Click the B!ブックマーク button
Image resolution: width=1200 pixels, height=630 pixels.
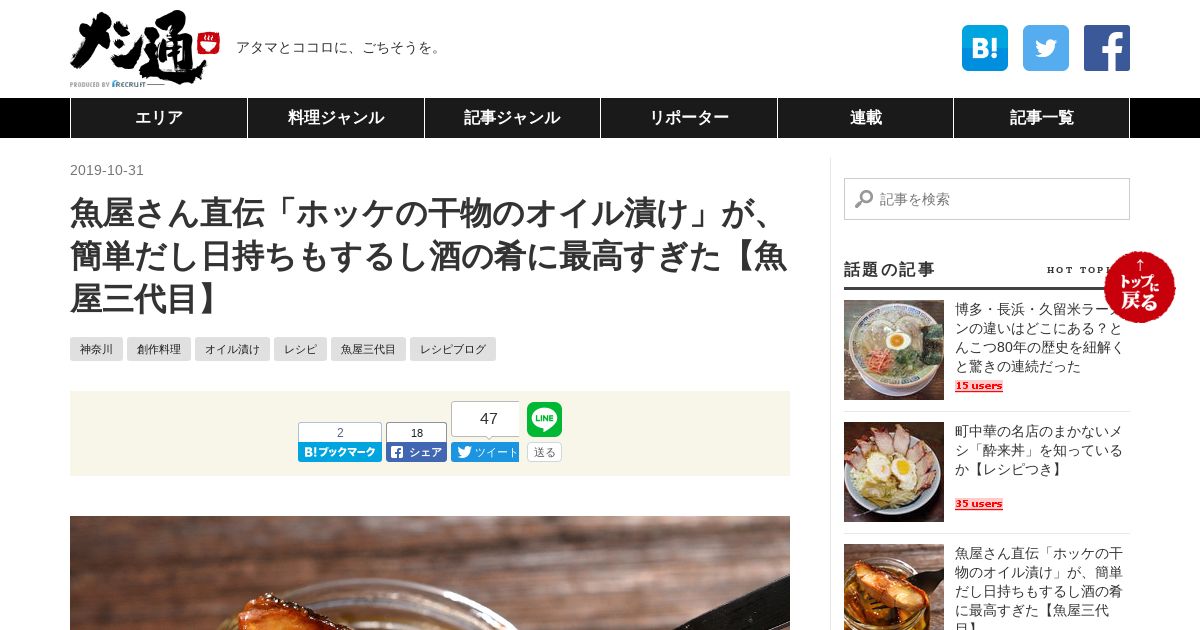pyautogui.click(x=340, y=452)
